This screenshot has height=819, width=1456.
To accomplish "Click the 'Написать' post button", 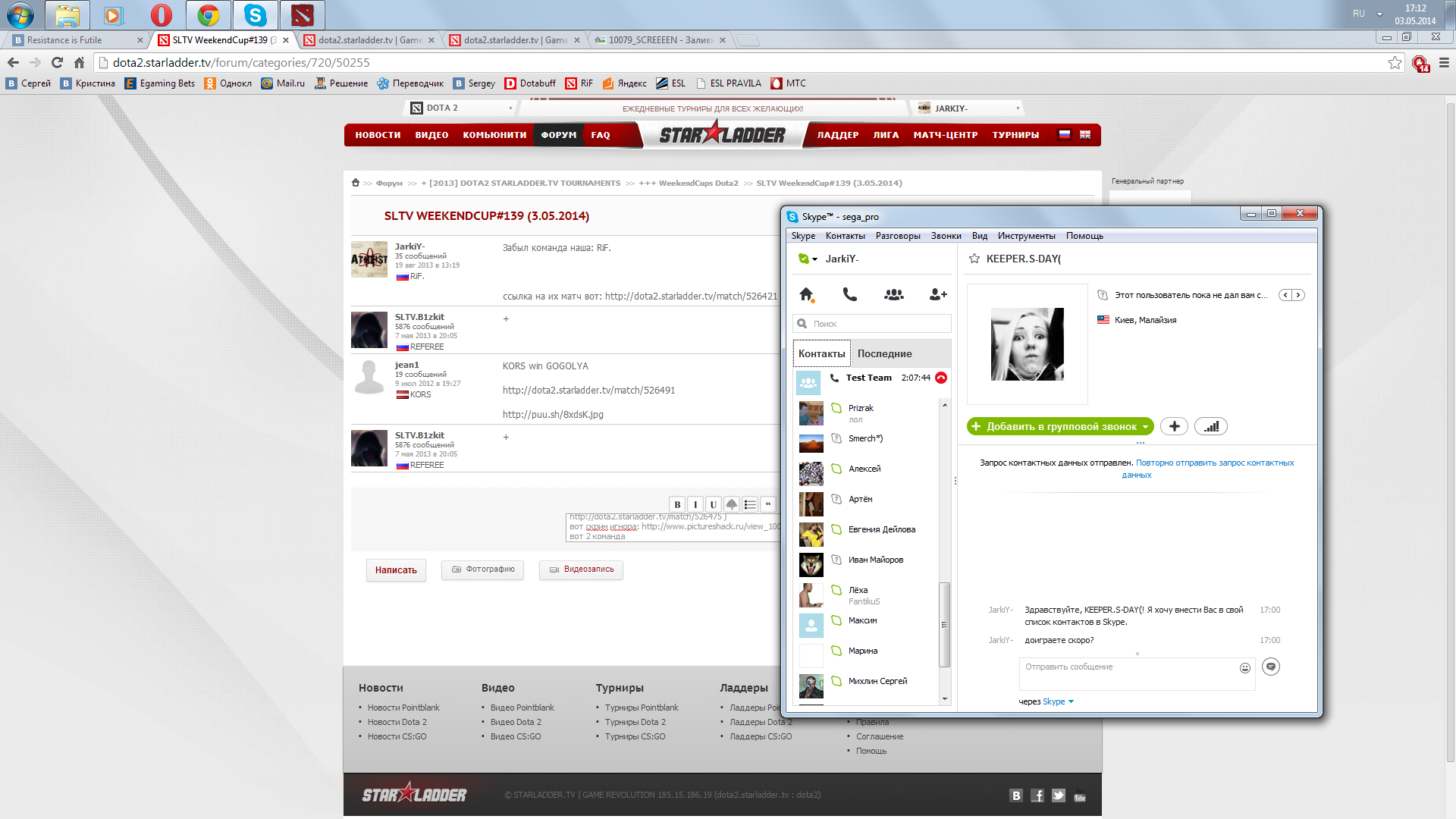I will click(x=396, y=570).
